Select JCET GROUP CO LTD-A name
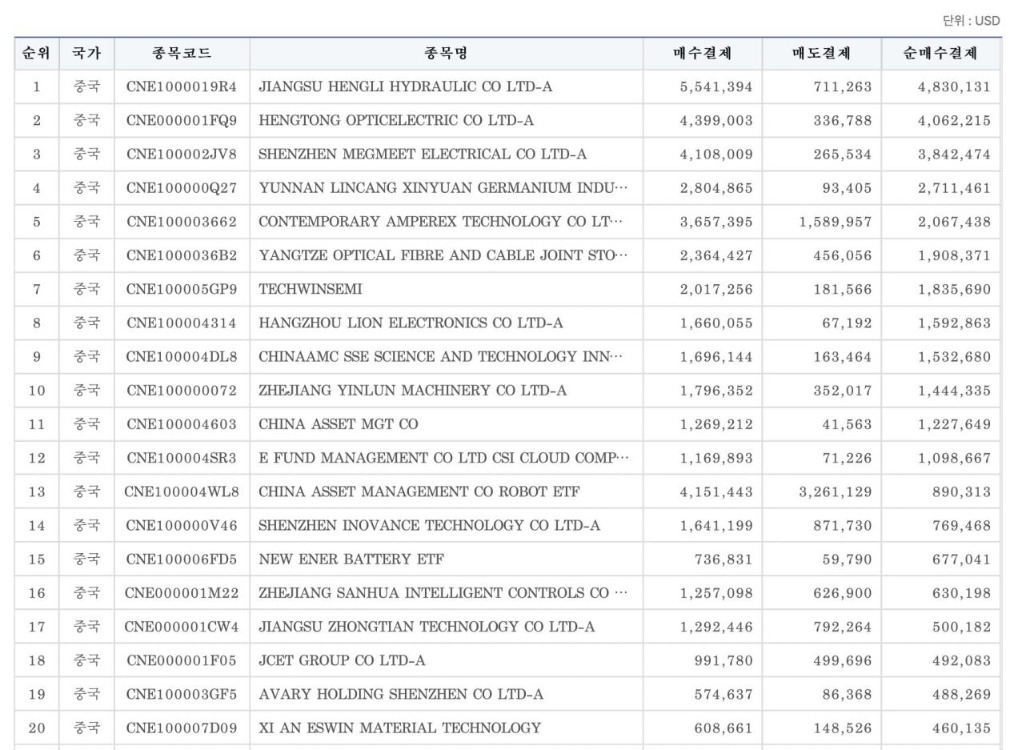The image size is (1014, 750). tap(341, 660)
